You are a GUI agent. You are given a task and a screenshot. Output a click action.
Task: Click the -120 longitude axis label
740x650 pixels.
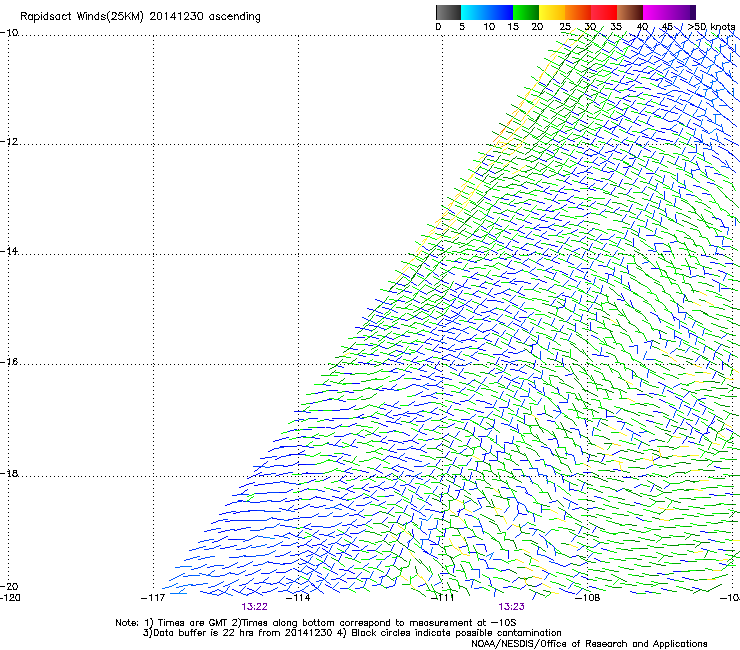point(10,597)
